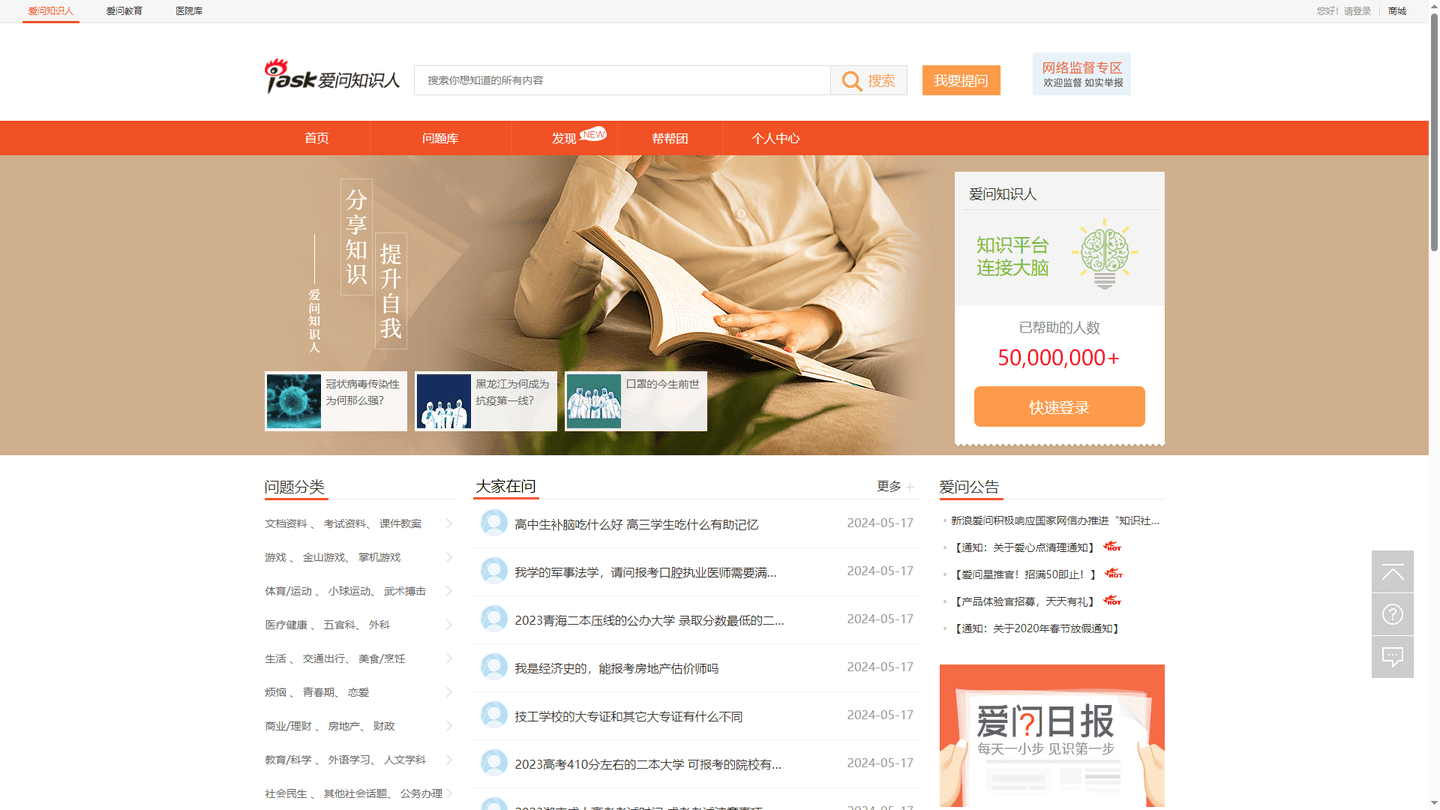
Task: Open announcement 关于2020年春节放假通知
Action: [1036, 628]
